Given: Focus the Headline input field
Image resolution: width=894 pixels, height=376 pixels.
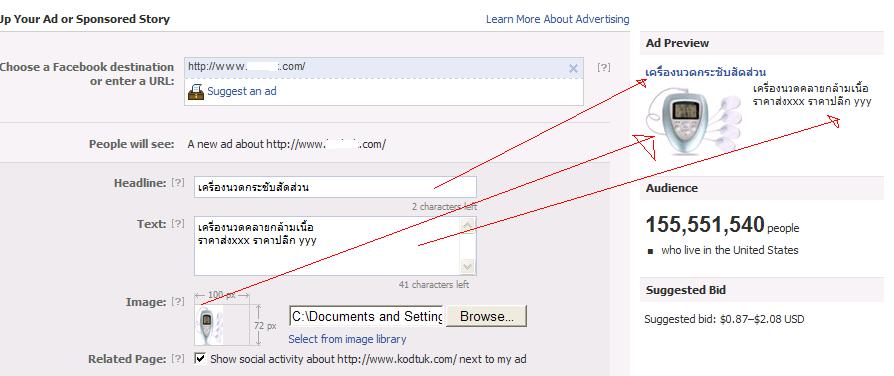Looking at the screenshot, I should tap(335, 187).
